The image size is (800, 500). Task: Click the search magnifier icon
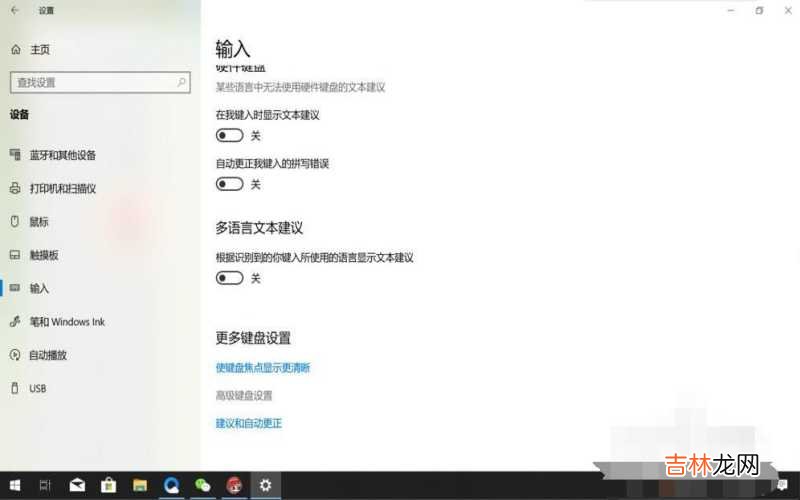coord(182,82)
